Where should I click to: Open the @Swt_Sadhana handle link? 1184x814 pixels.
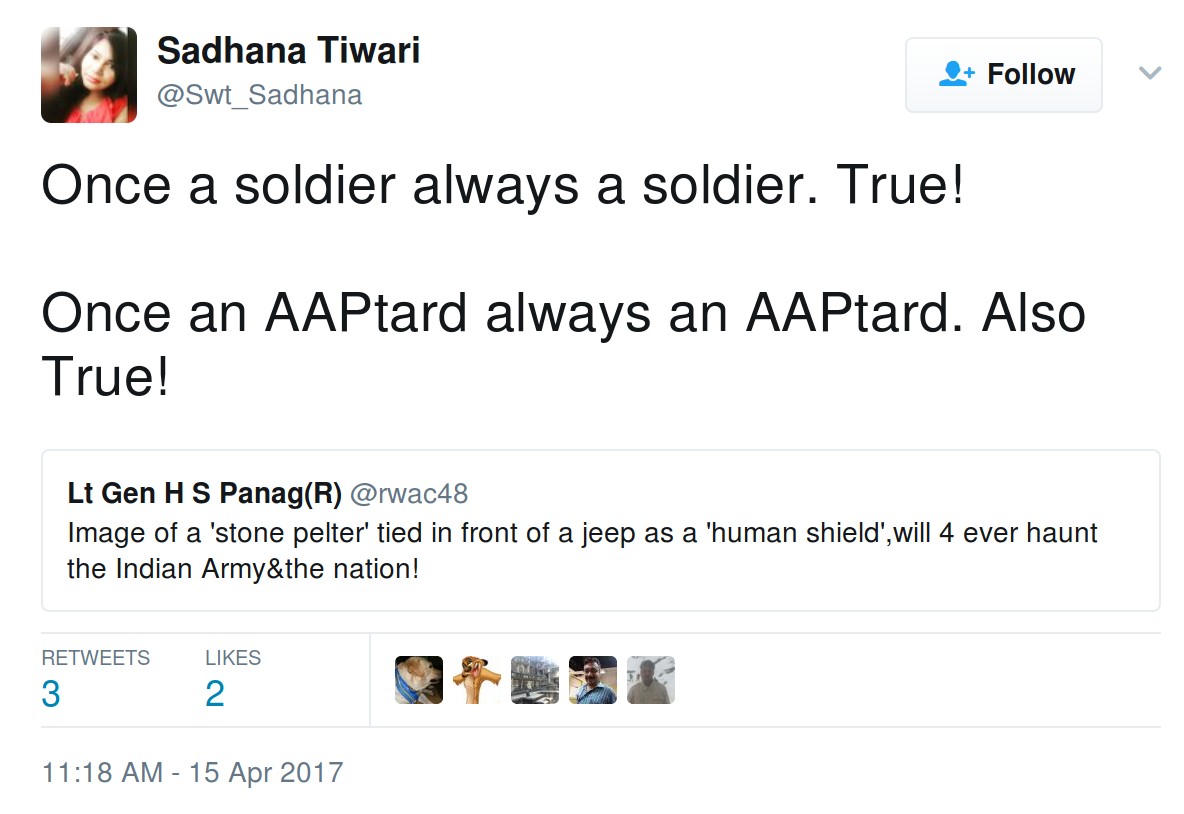tap(259, 95)
